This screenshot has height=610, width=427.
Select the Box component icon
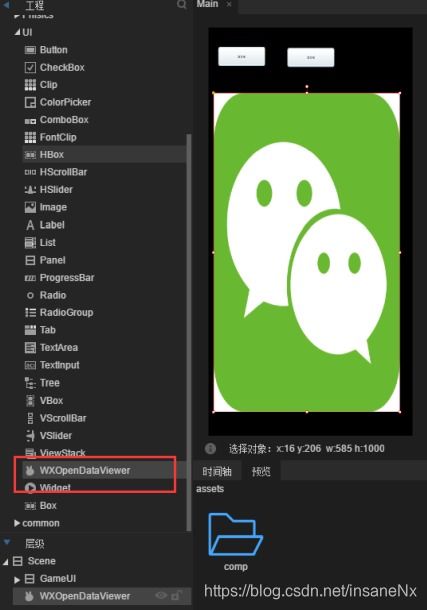[30, 506]
